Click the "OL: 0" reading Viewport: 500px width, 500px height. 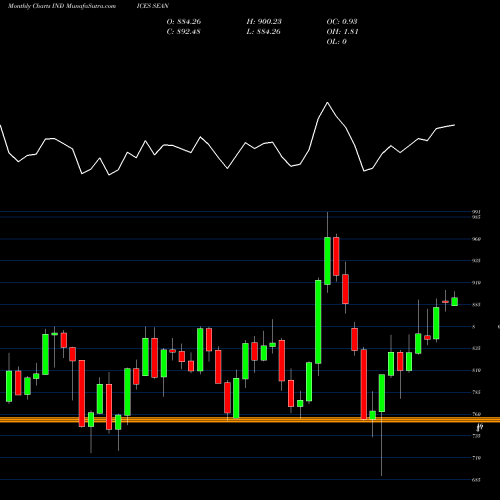point(337,42)
